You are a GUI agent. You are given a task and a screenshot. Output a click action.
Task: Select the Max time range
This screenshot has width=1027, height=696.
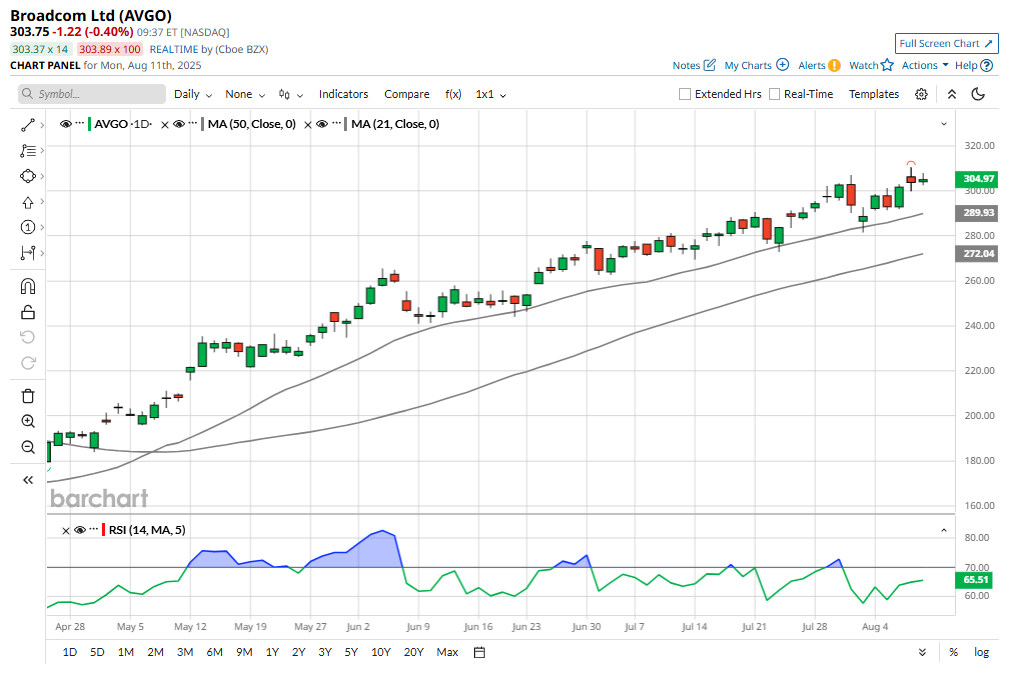(x=447, y=652)
